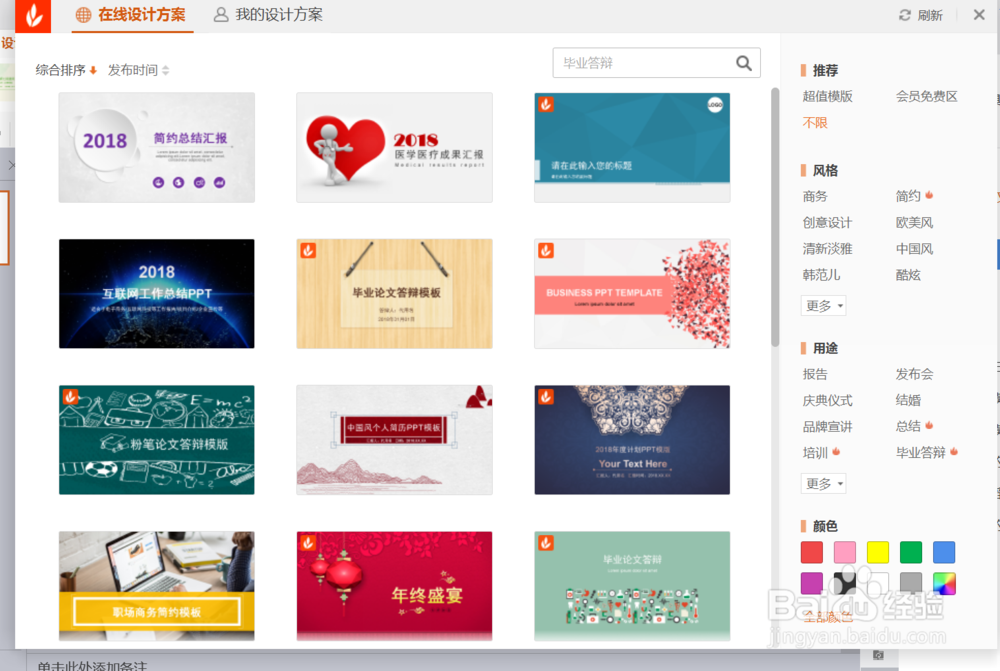Filter by 简约 style
1000x671 pixels.
click(908, 196)
